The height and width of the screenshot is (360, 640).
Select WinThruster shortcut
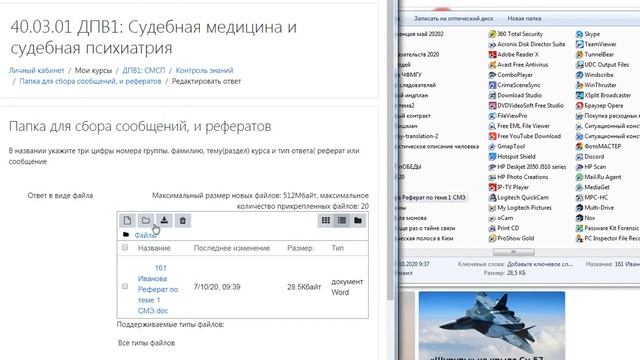click(596, 85)
